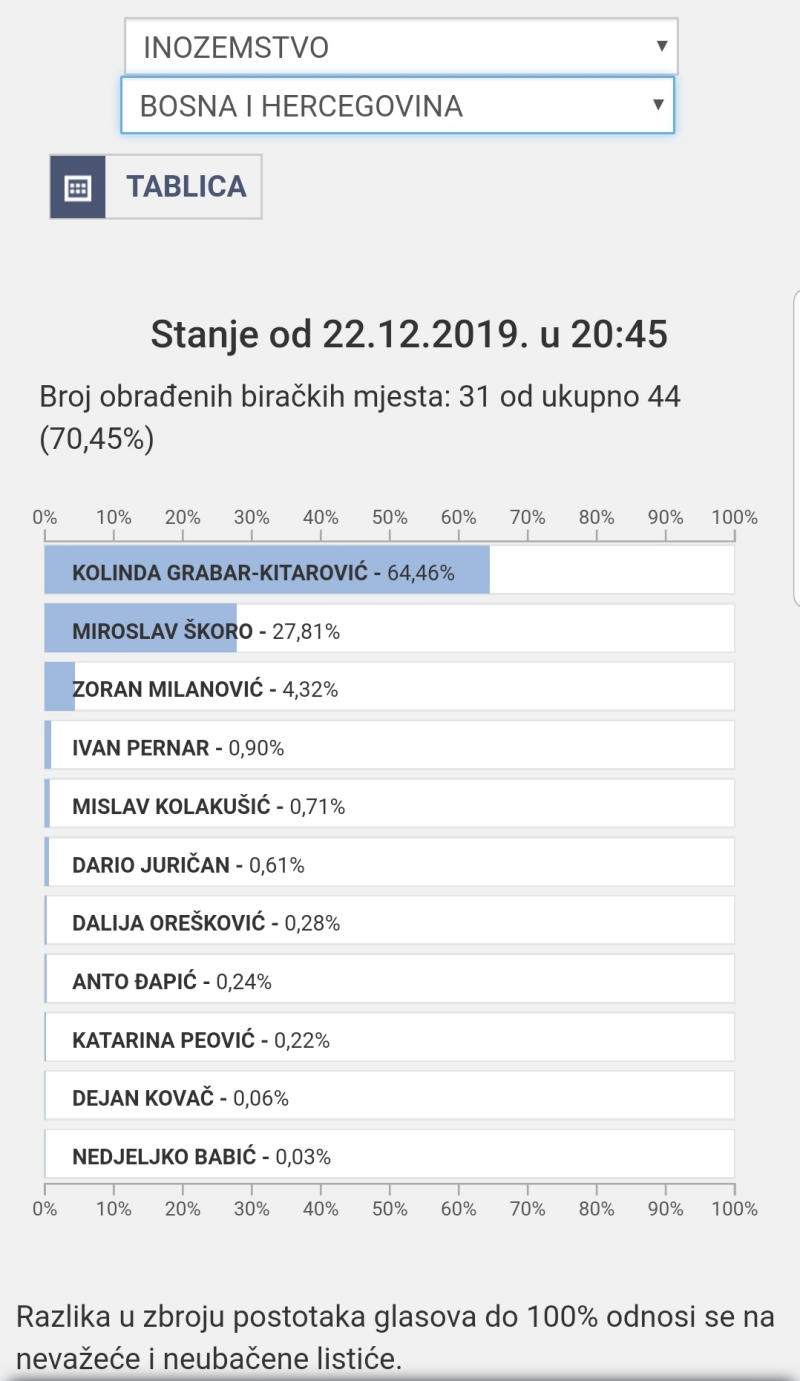Open the INOZEMSTVO dropdown
800x1381 pixels.
click(x=401, y=47)
